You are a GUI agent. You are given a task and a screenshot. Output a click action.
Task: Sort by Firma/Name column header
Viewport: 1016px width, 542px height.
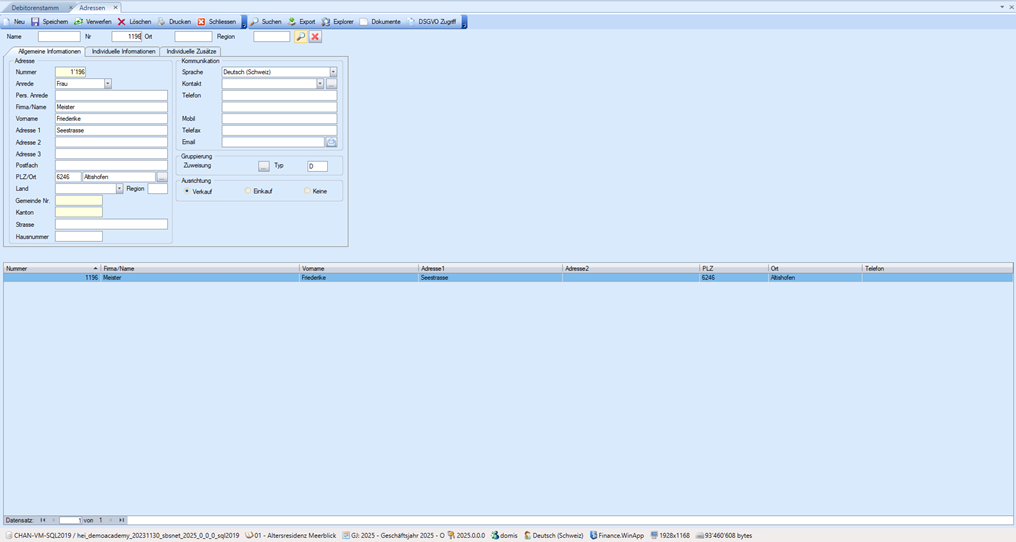coord(200,268)
